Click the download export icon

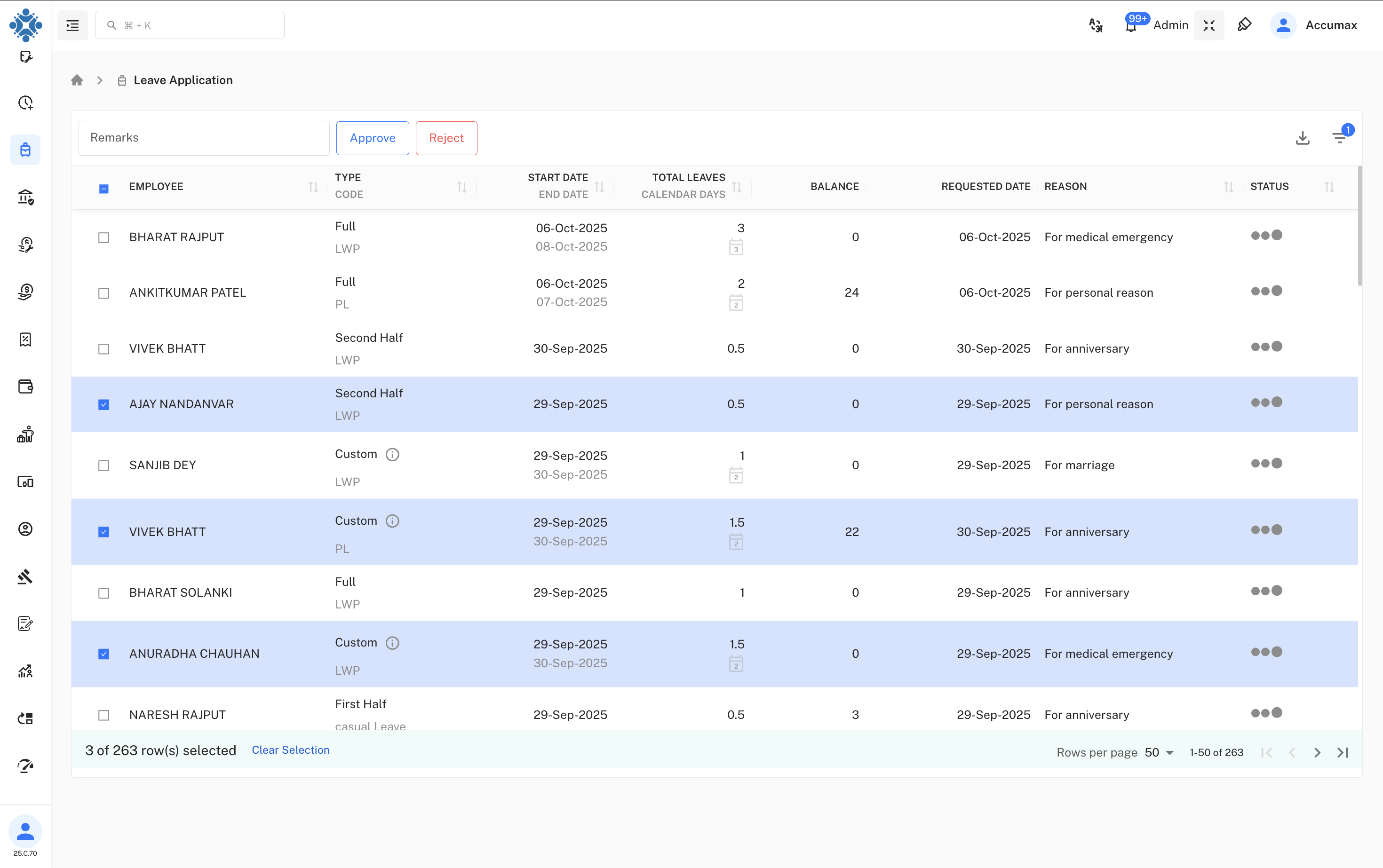[x=1302, y=138]
